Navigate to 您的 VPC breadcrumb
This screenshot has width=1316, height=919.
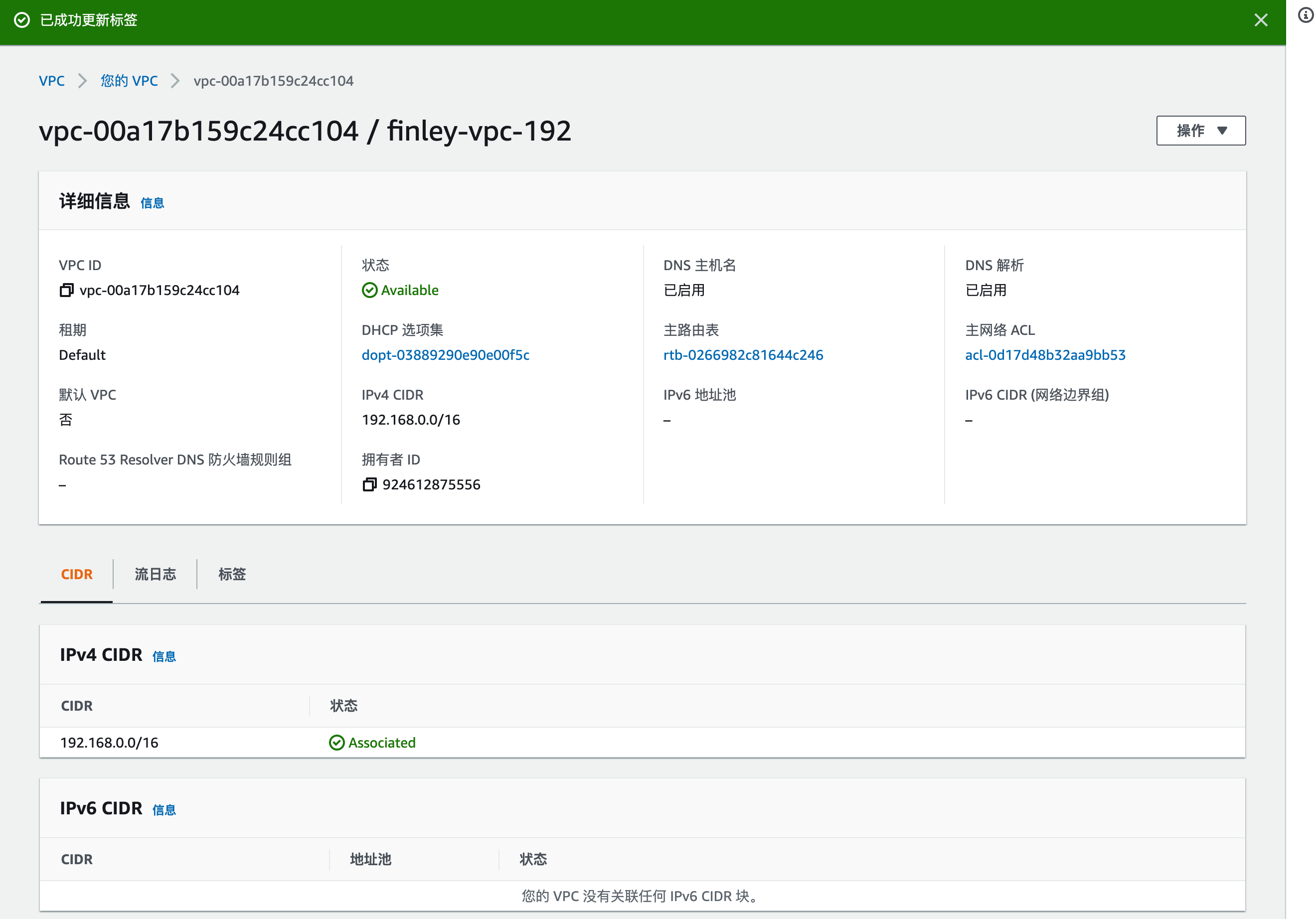click(129, 81)
